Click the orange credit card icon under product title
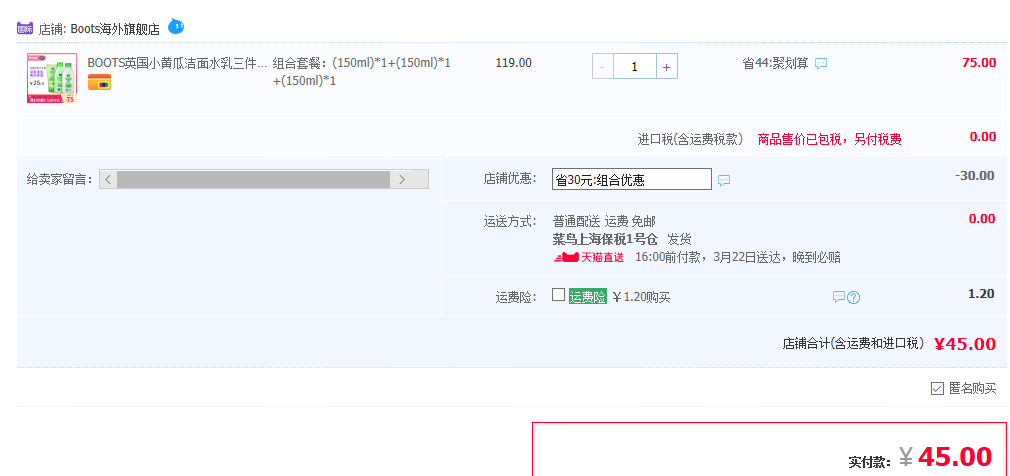Viewport: 1010px width, 476px height. coord(99,82)
